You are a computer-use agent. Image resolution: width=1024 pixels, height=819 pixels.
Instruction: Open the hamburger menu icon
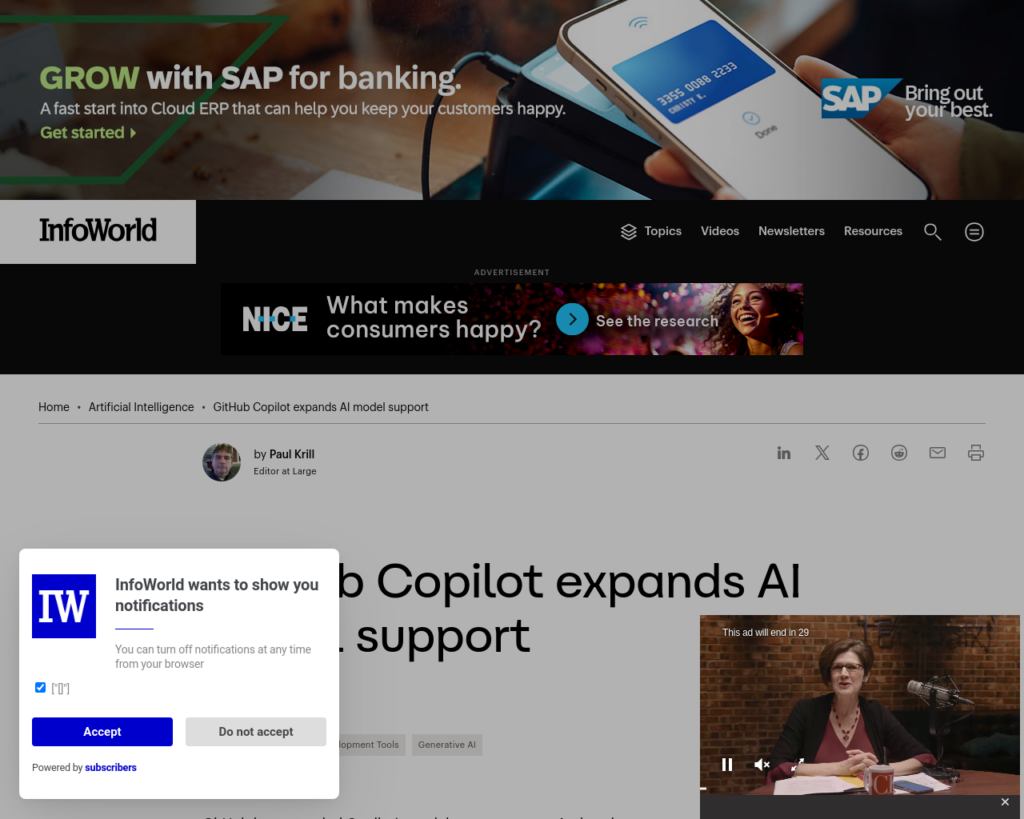[974, 232]
